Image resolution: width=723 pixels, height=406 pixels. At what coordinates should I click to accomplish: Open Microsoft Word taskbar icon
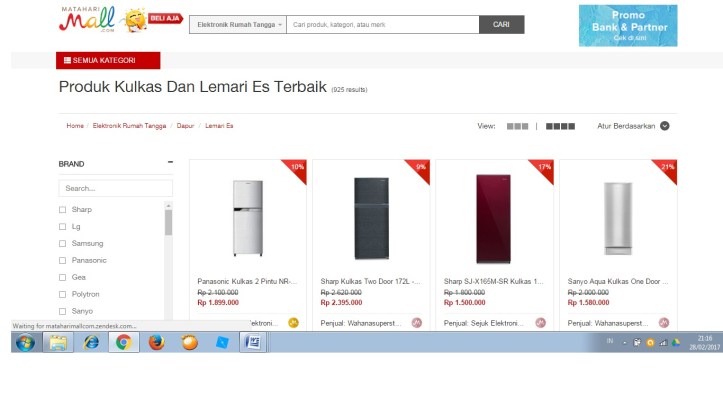pos(253,342)
